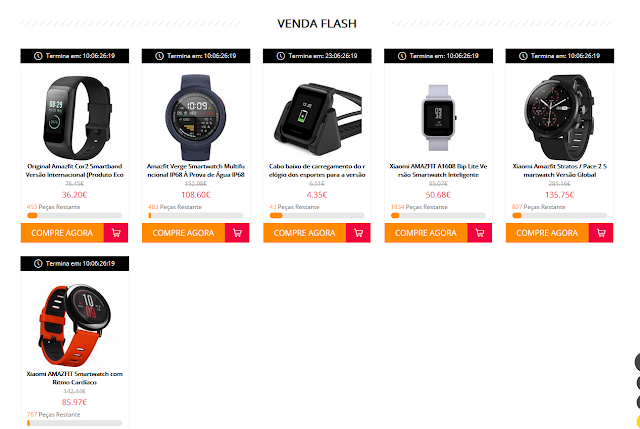Click clock icon on red Amazfit Smartwatch timer

coord(38,264)
